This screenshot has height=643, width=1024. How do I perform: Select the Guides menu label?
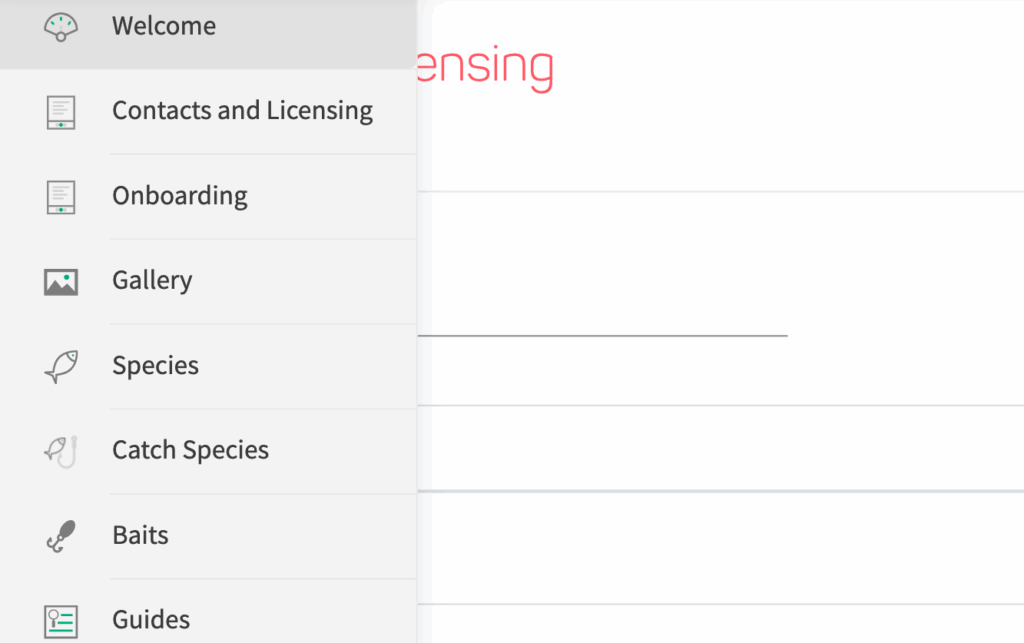click(x=151, y=621)
